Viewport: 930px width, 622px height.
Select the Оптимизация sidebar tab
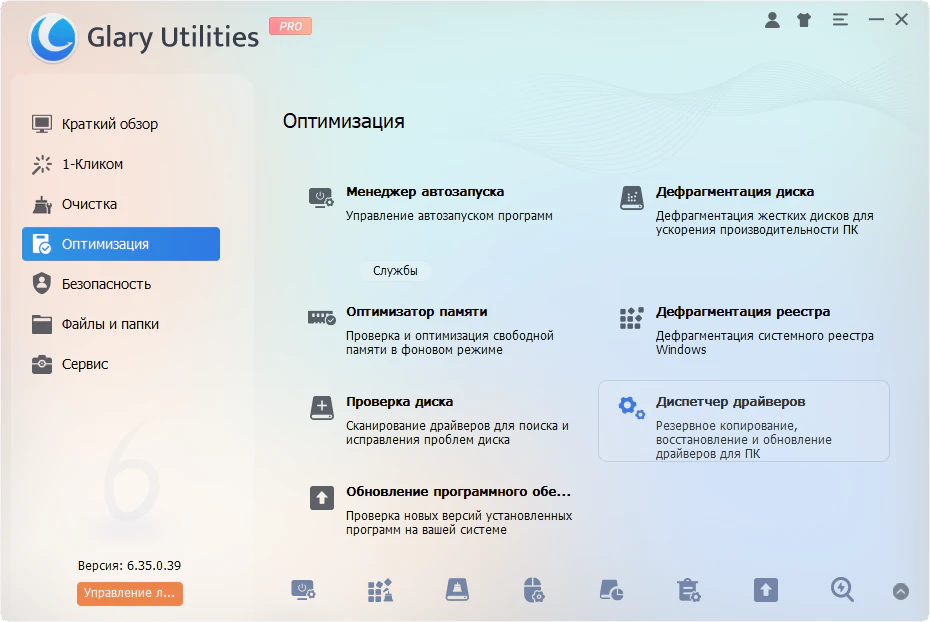coord(121,244)
